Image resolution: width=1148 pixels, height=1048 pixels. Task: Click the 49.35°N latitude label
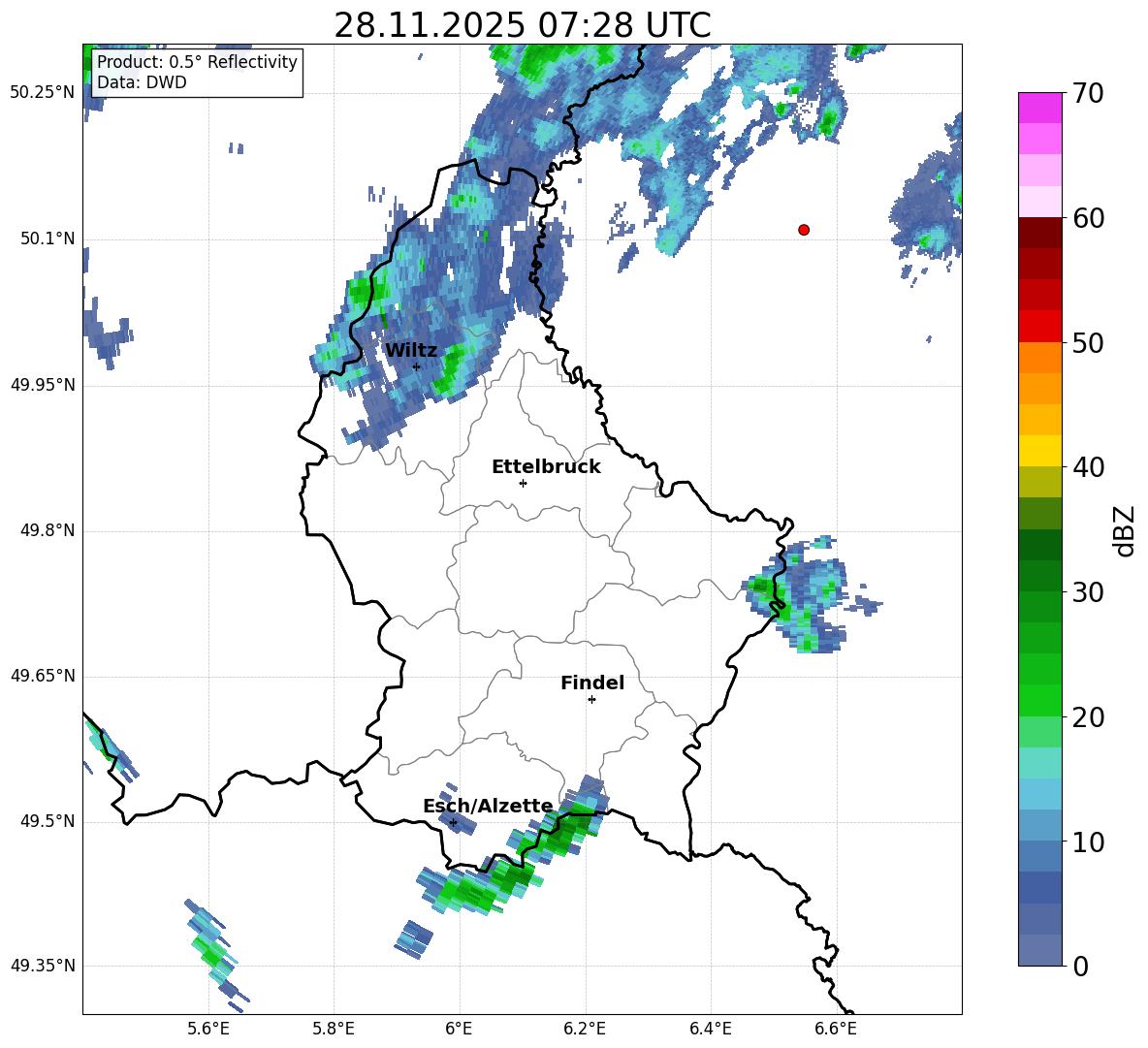pyautogui.click(x=43, y=966)
